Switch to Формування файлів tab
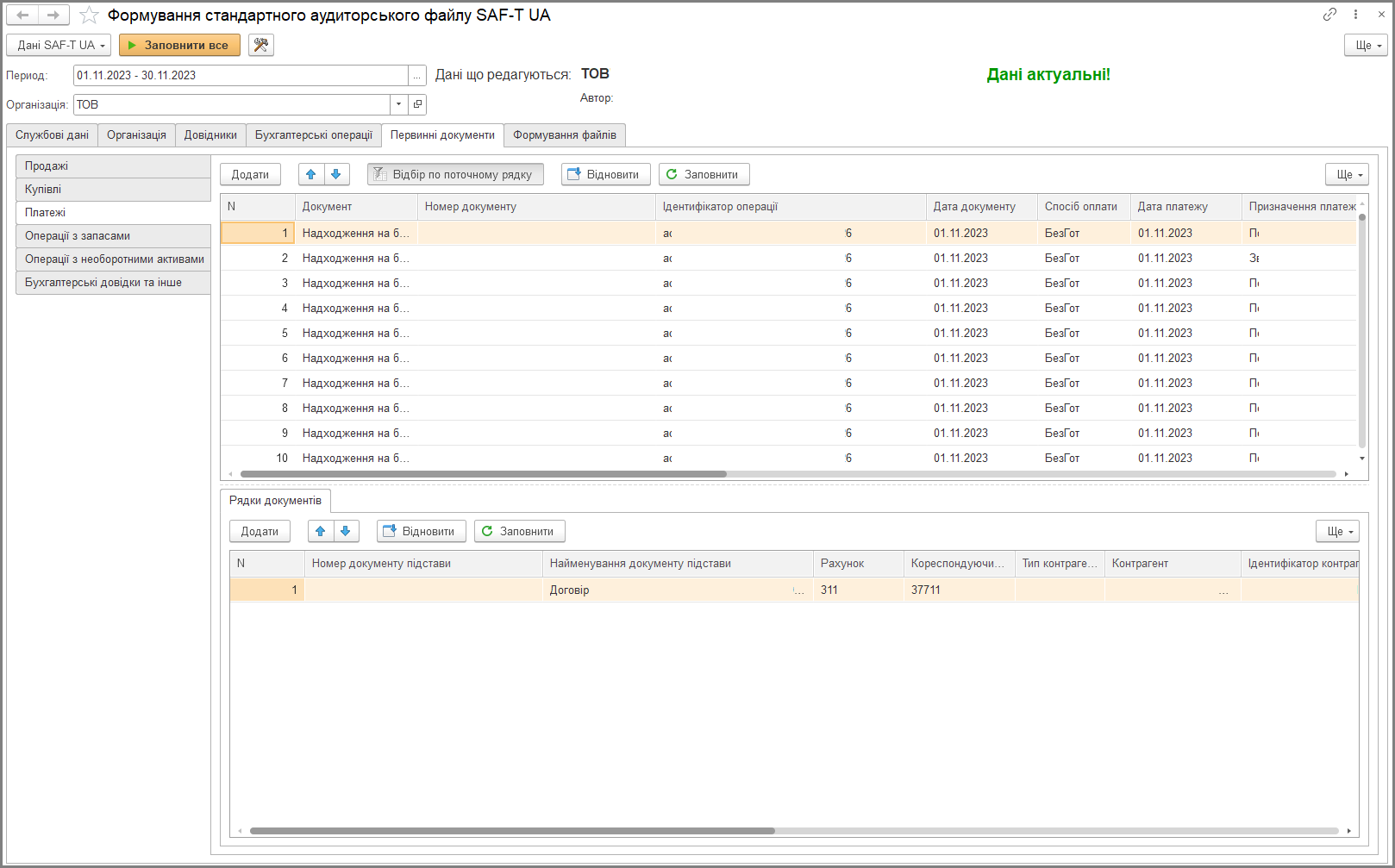1395x868 pixels. tap(565, 135)
